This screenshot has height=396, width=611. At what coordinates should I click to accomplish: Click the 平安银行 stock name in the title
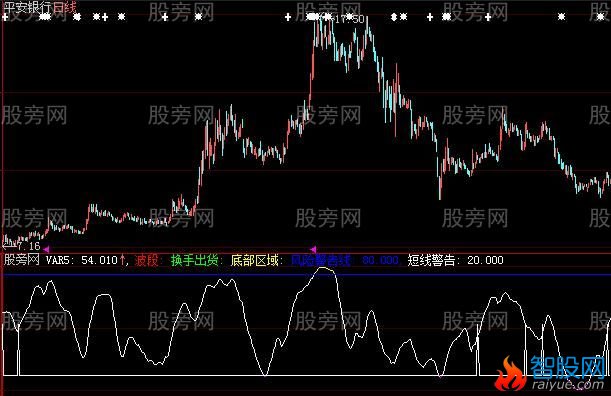(27, 7)
